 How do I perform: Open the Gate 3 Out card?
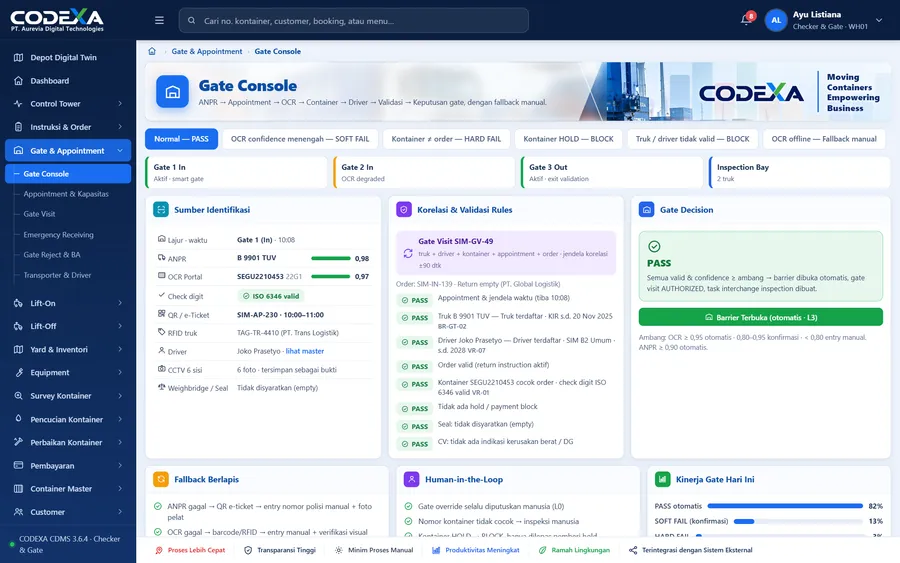611,172
